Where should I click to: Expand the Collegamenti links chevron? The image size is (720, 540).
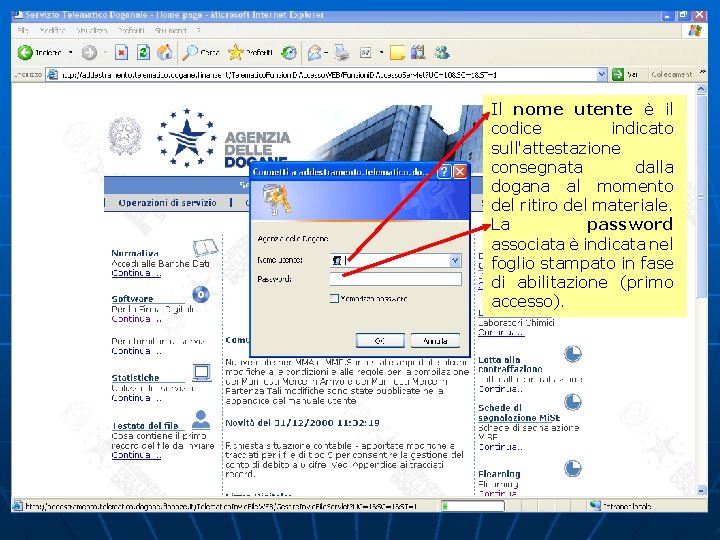point(703,73)
